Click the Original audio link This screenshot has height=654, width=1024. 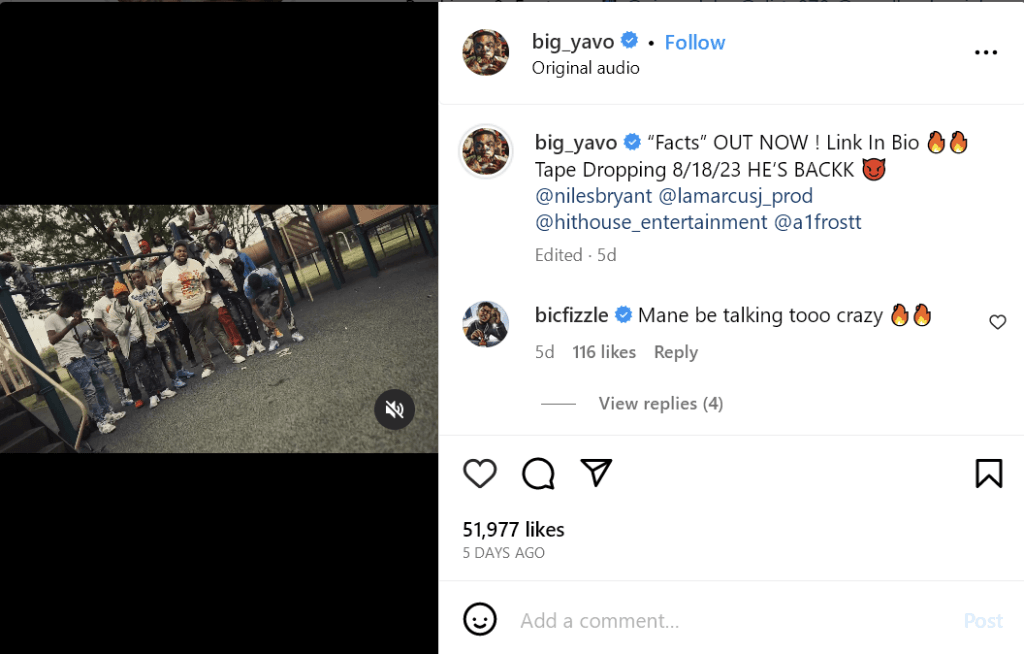pyautogui.click(x=585, y=68)
